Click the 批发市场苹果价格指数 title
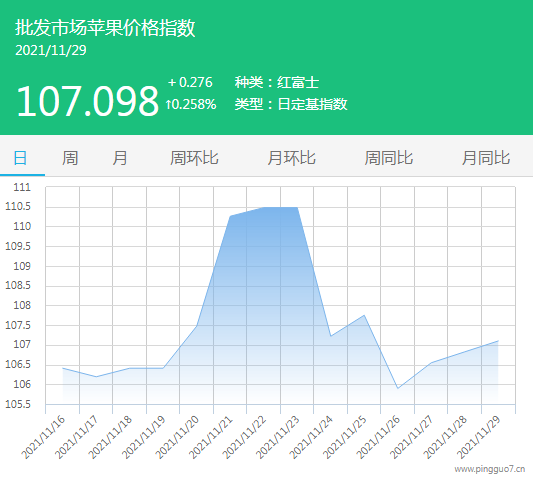Image resolution: width=533 pixels, height=478 pixels. point(105,28)
